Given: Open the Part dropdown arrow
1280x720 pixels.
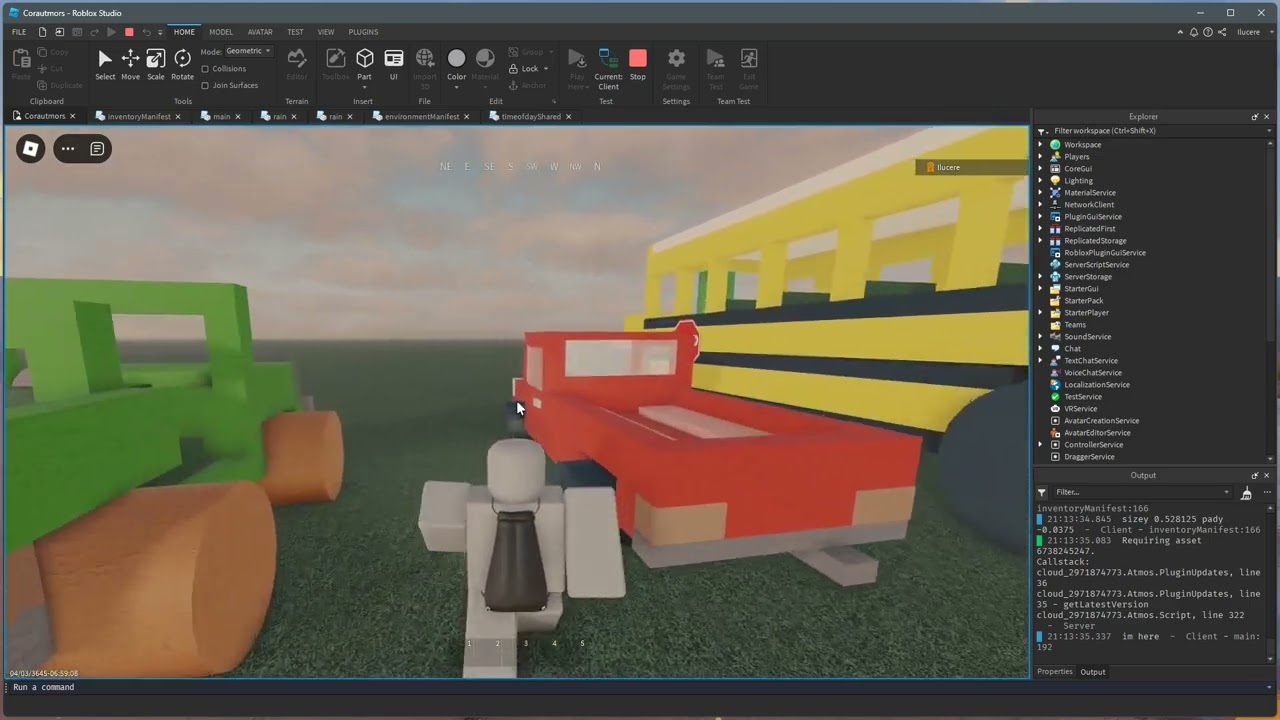Looking at the screenshot, I should 364,87.
